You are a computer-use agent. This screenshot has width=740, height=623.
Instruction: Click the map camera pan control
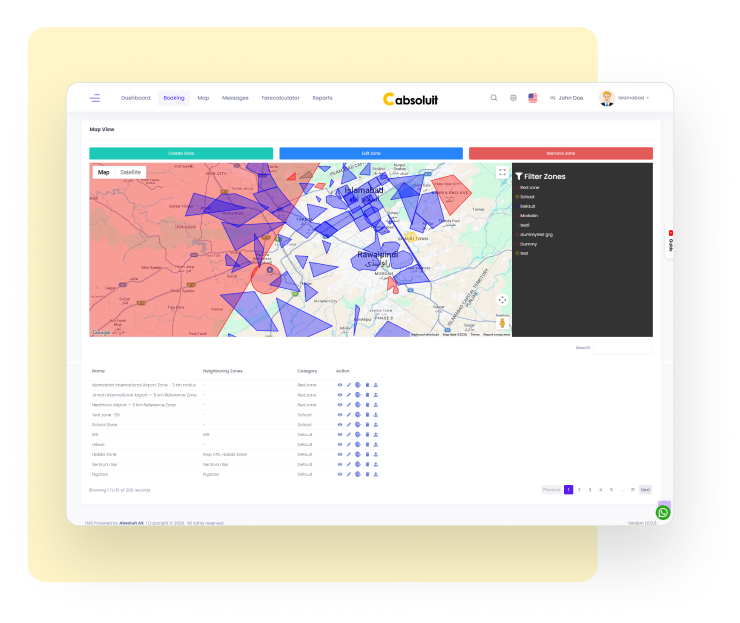coord(502,300)
